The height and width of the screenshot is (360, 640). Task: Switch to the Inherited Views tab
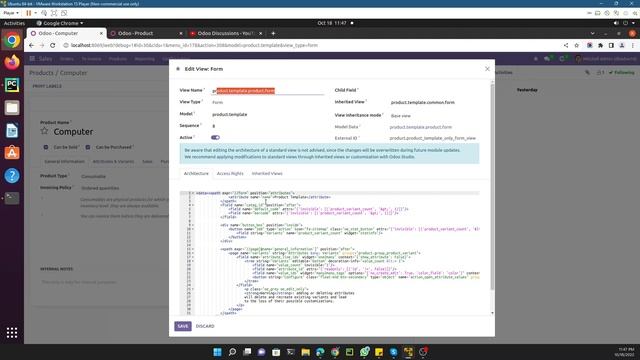click(x=267, y=173)
